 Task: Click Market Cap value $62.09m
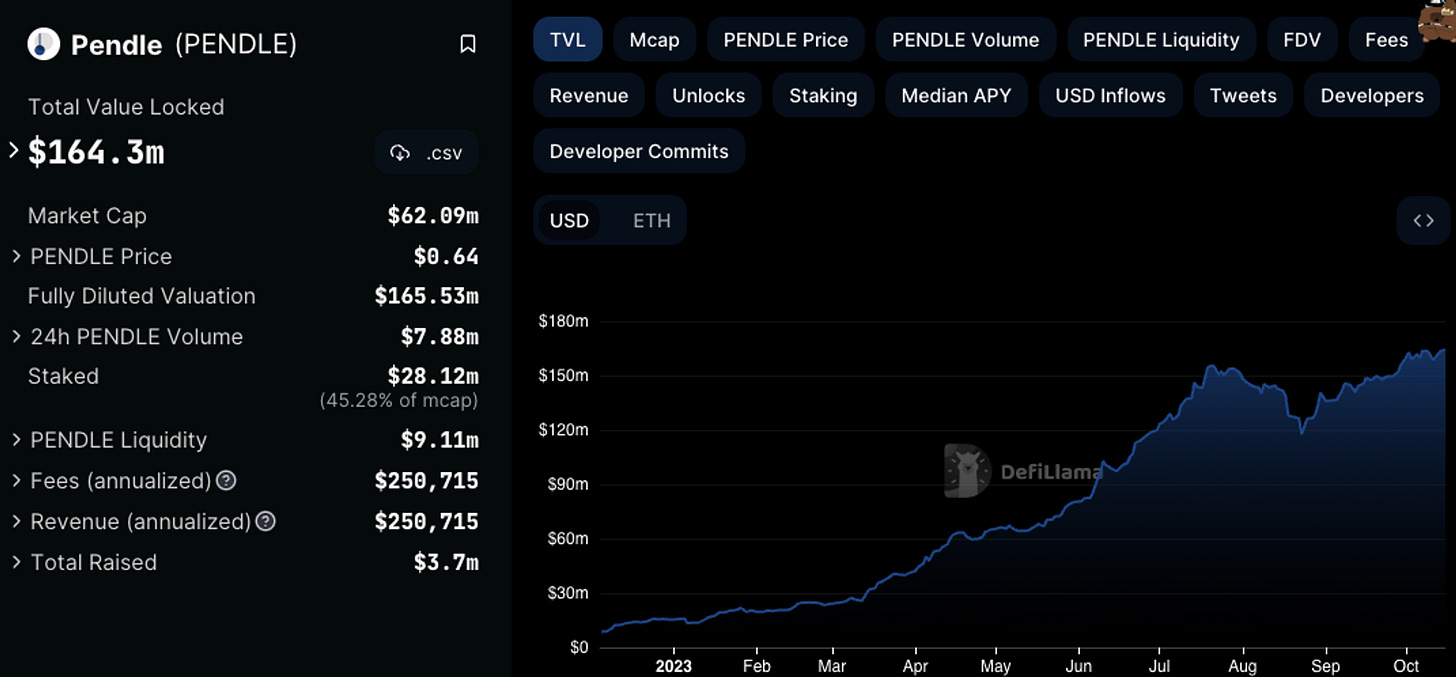point(433,216)
